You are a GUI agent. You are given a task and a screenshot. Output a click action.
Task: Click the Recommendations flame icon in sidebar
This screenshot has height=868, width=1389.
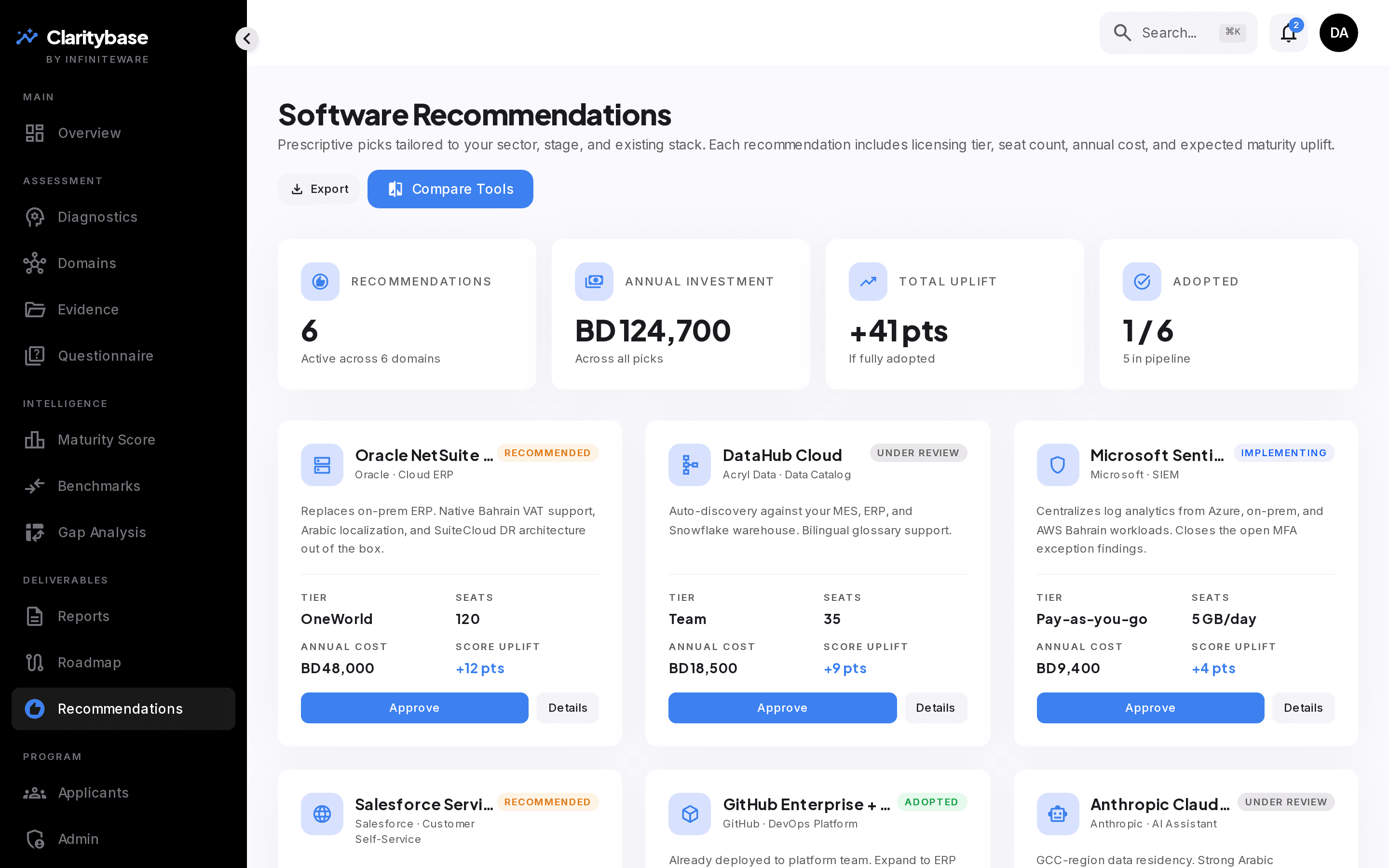[x=35, y=709]
